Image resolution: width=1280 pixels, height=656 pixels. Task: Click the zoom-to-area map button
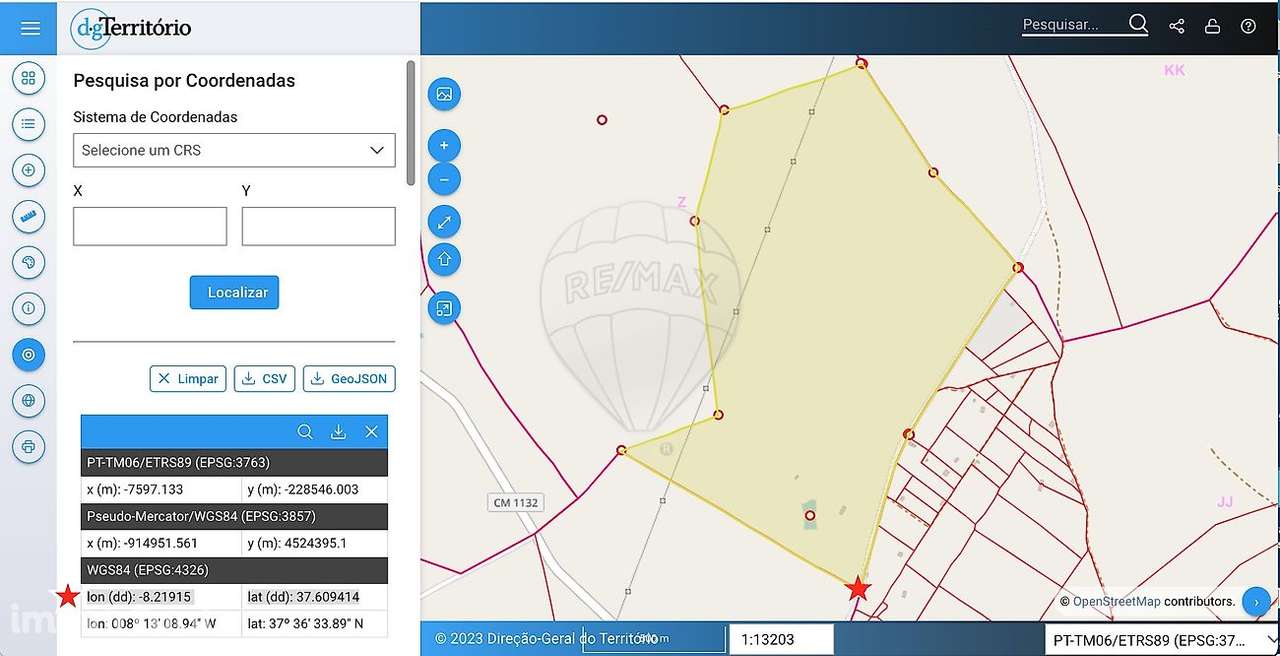tap(444, 308)
